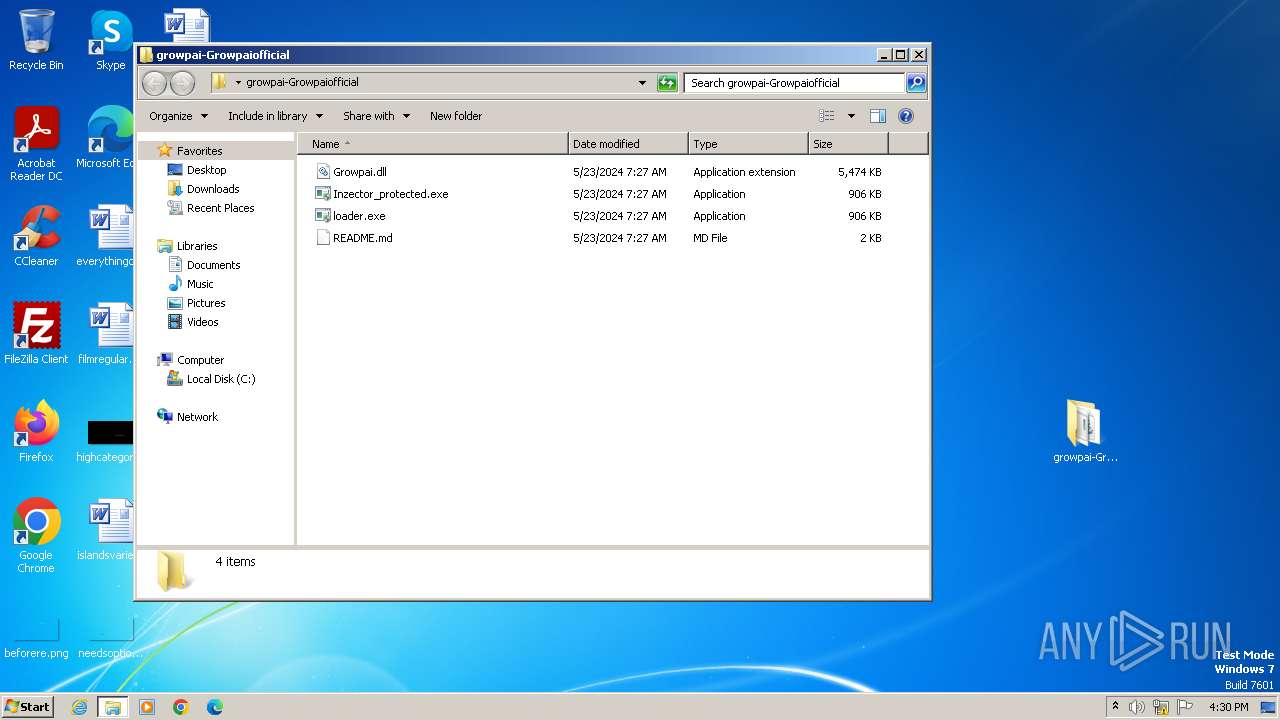Click the search magnifier icon
This screenshot has width=1280, height=720.
pyautogui.click(x=915, y=83)
